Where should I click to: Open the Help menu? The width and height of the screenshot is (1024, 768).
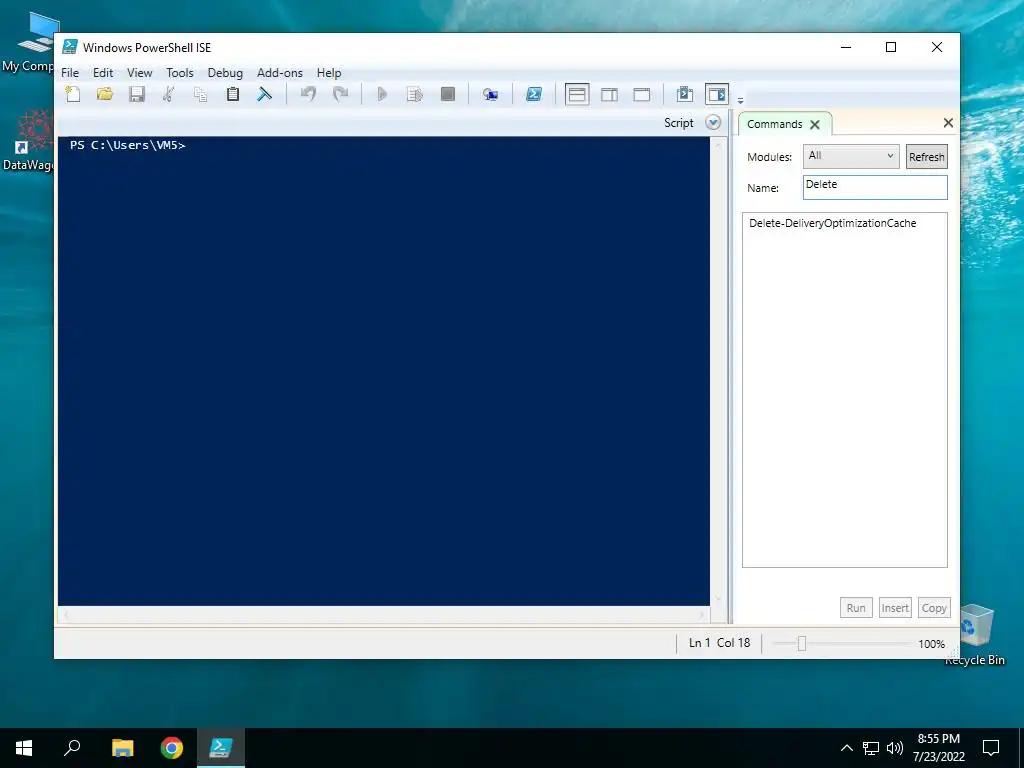coord(328,73)
